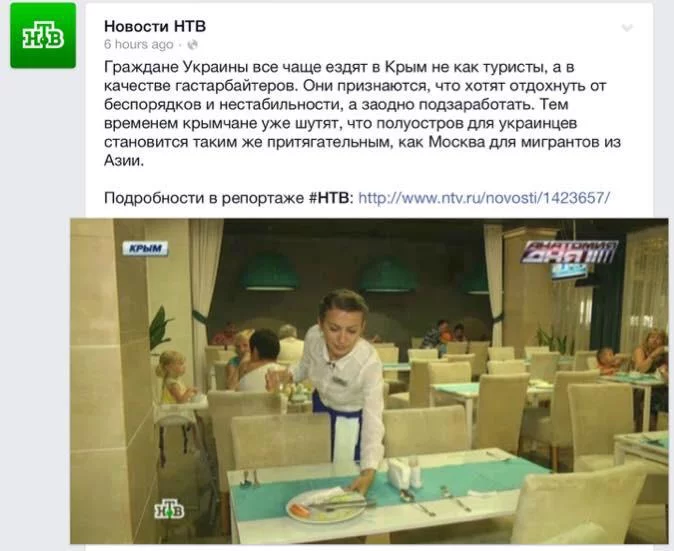Click the napkin holder on front table
The image size is (674, 551).
(x=399, y=472)
